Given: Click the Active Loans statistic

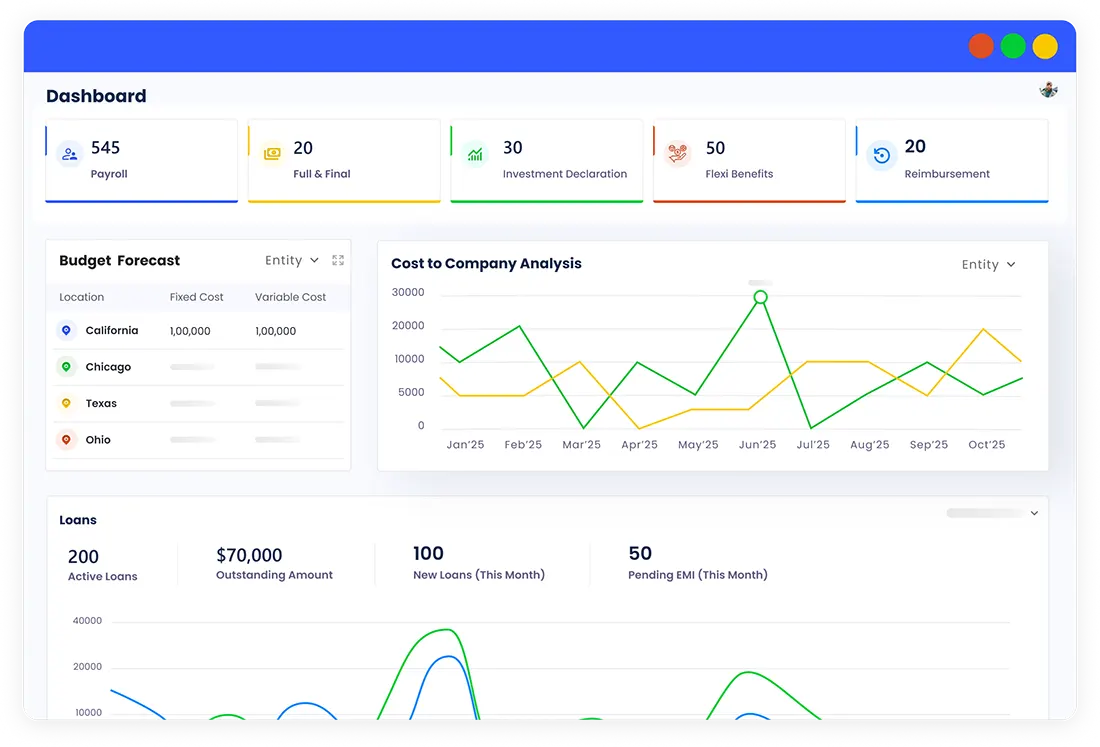Looking at the screenshot, I should point(102,565).
